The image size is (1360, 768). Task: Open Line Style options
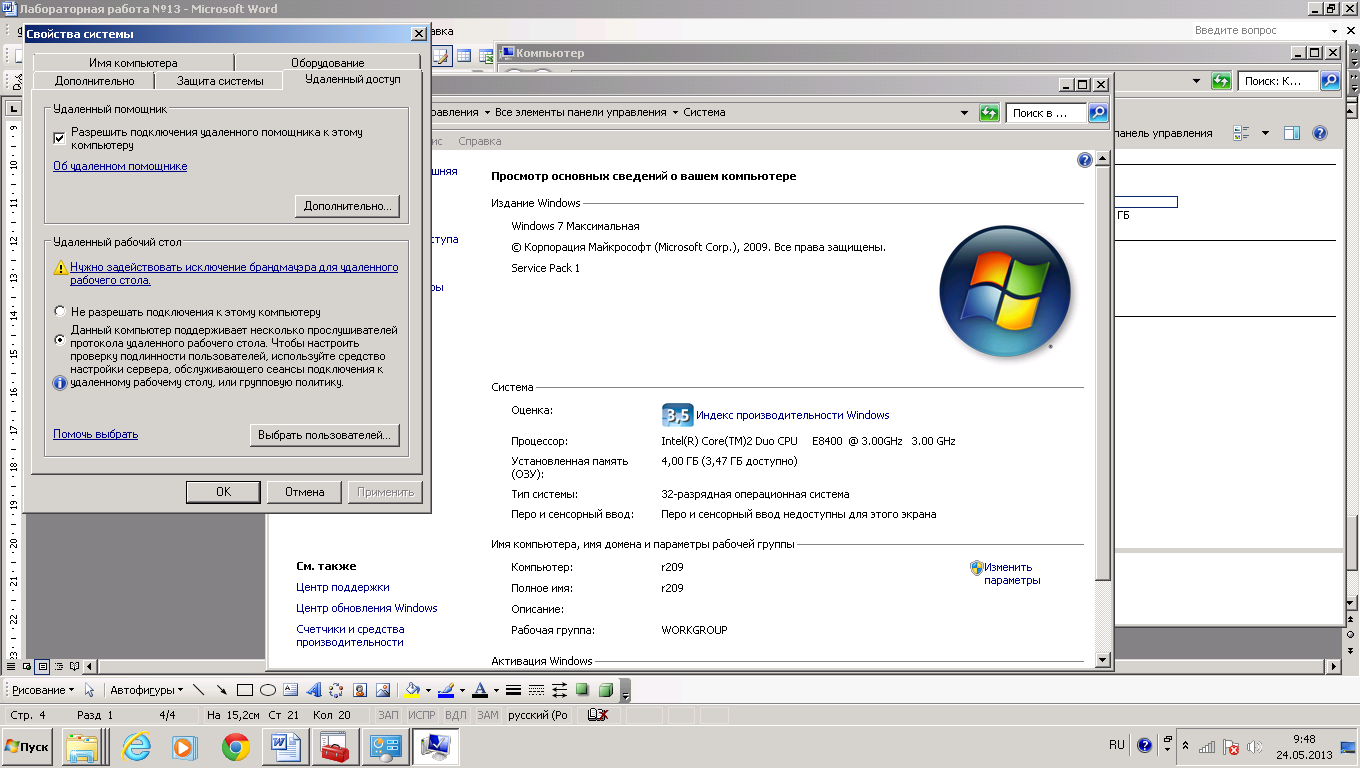pyautogui.click(x=513, y=690)
